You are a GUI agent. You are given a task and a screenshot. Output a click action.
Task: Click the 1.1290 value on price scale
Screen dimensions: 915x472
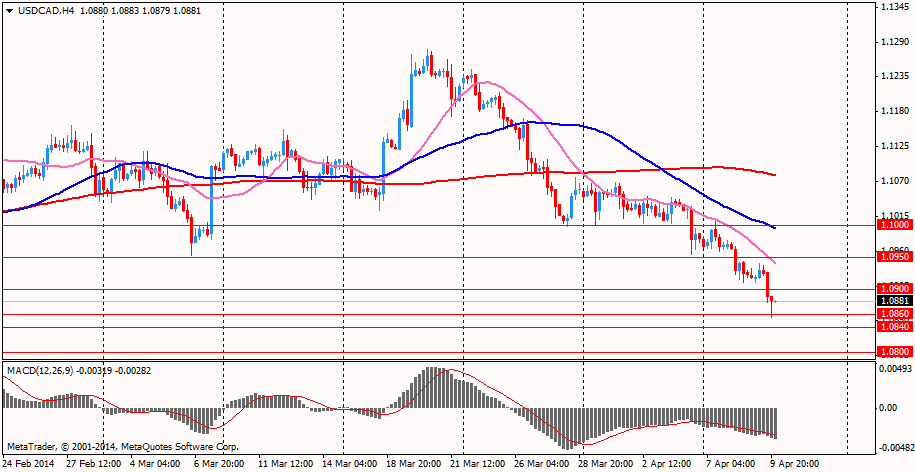pyautogui.click(x=894, y=43)
